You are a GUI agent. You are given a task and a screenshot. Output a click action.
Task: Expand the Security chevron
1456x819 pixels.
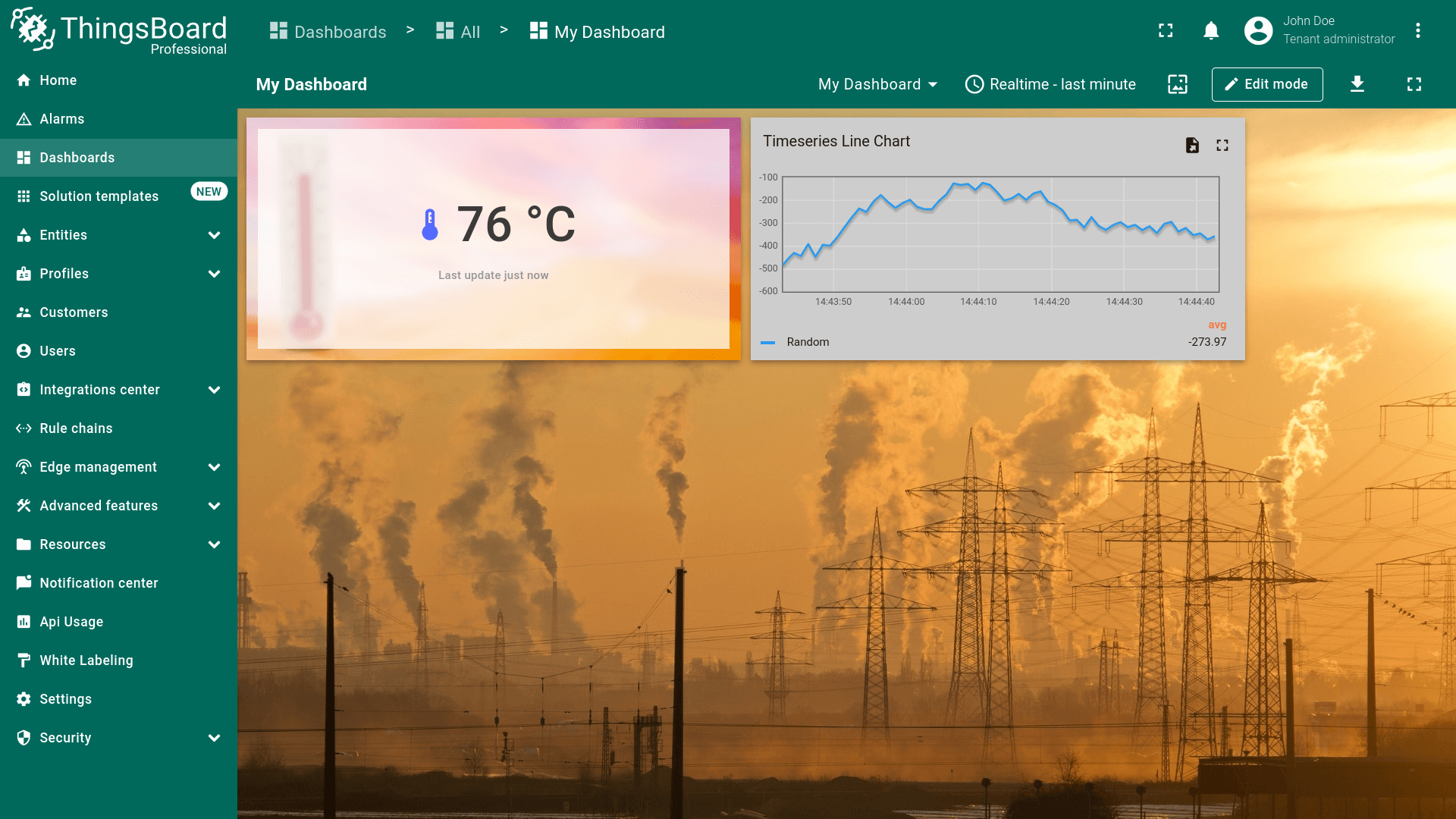pyautogui.click(x=214, y=738)
